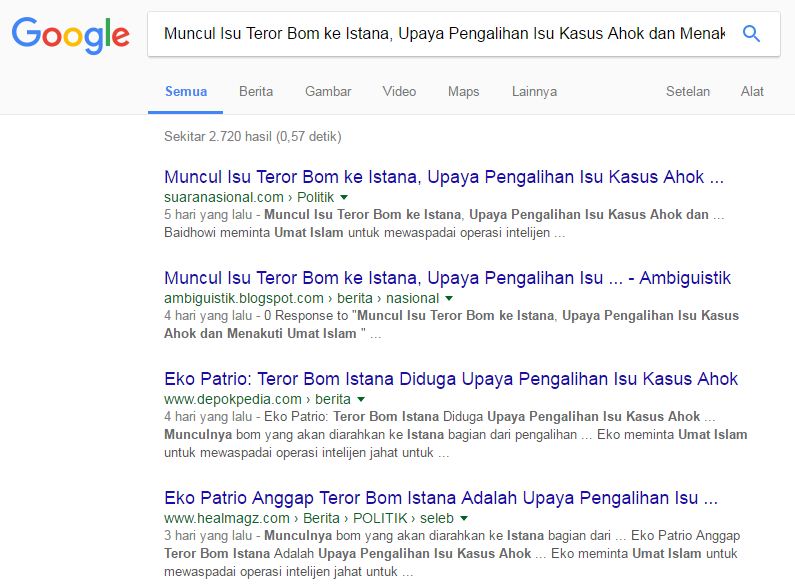The height and width of the screenshot is (587, 795).
Task: Expand dropdown arrow next to ambiguistik.blogspot.com URL
Action: pos(449,298)
